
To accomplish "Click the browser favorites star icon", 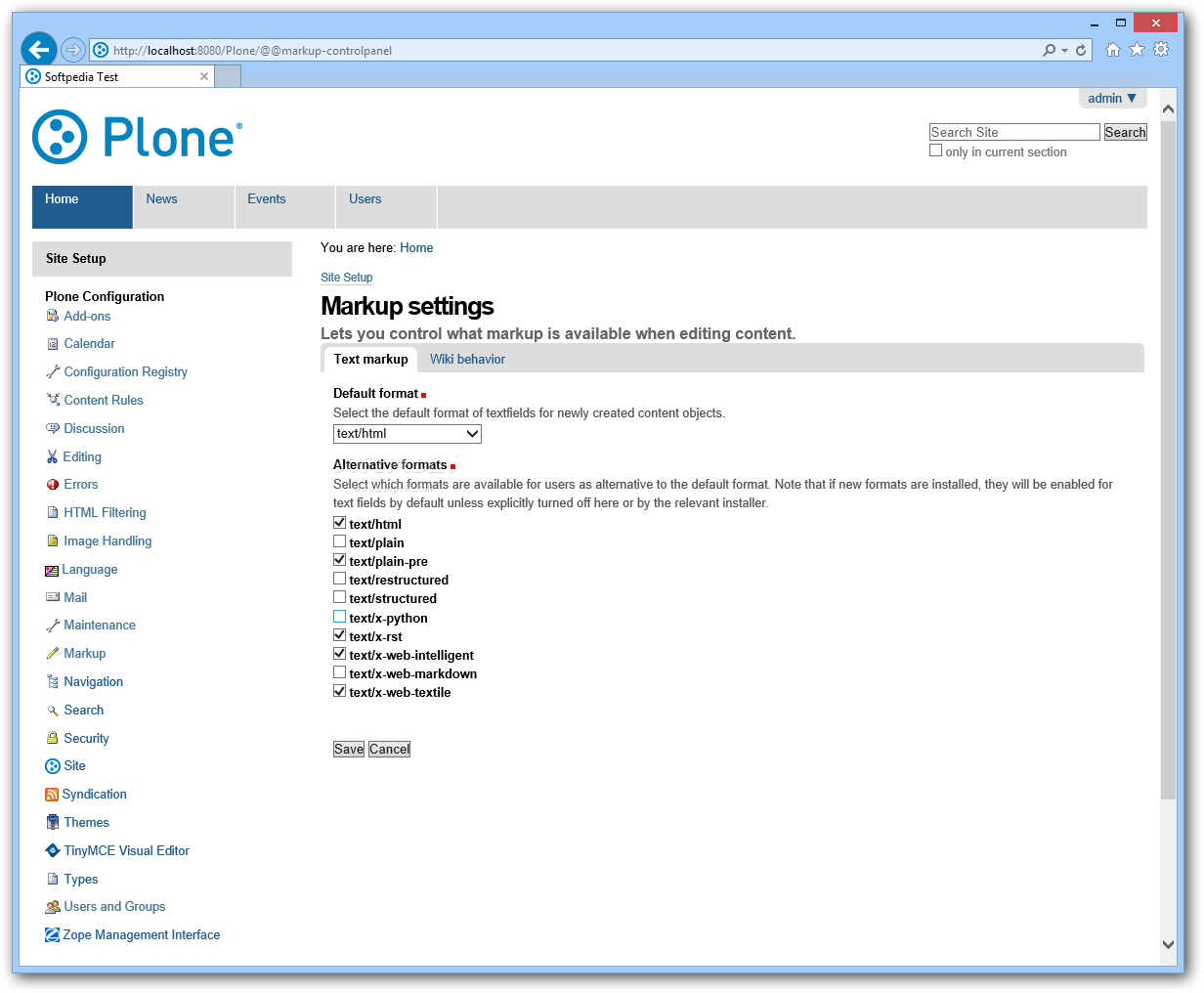I will (x=1137, y=50).
